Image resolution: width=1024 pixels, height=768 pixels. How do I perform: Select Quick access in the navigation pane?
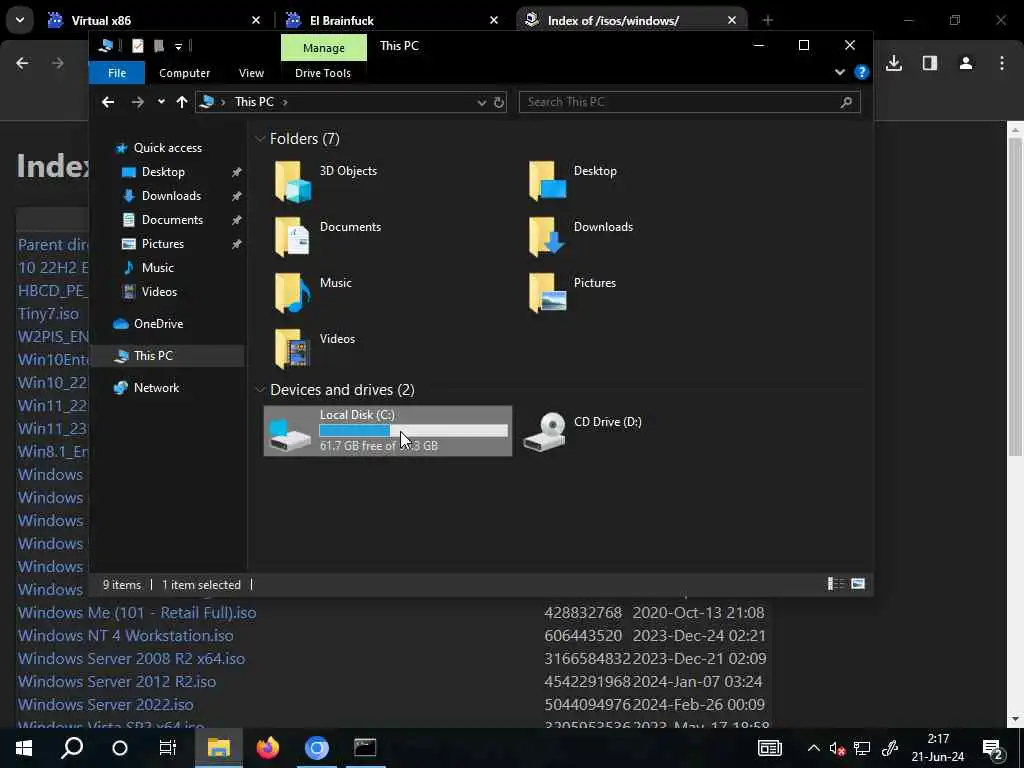(168, 148)
